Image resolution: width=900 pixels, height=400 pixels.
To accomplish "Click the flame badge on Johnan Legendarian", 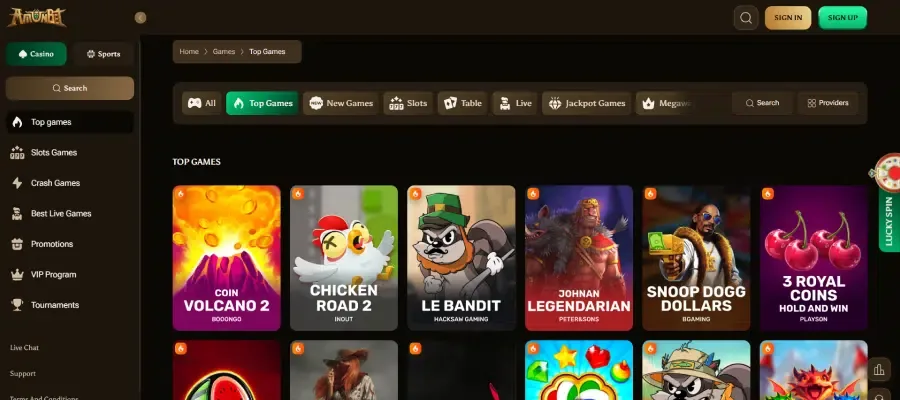I will click(x=533, y=193).
